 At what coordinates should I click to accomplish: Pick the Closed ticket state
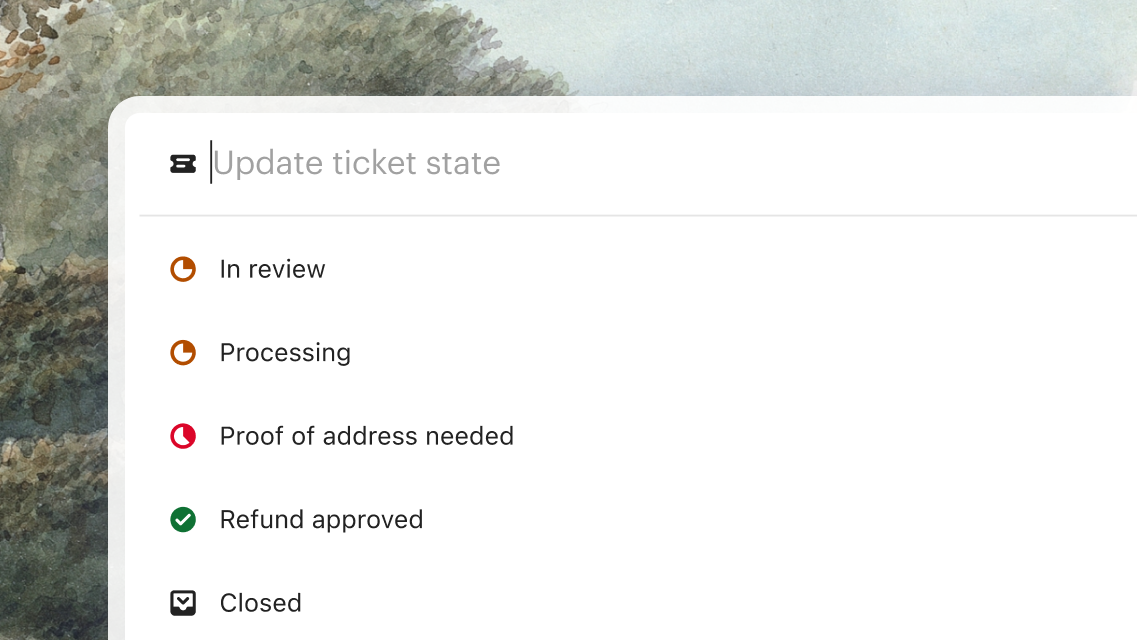coord(260,603)
